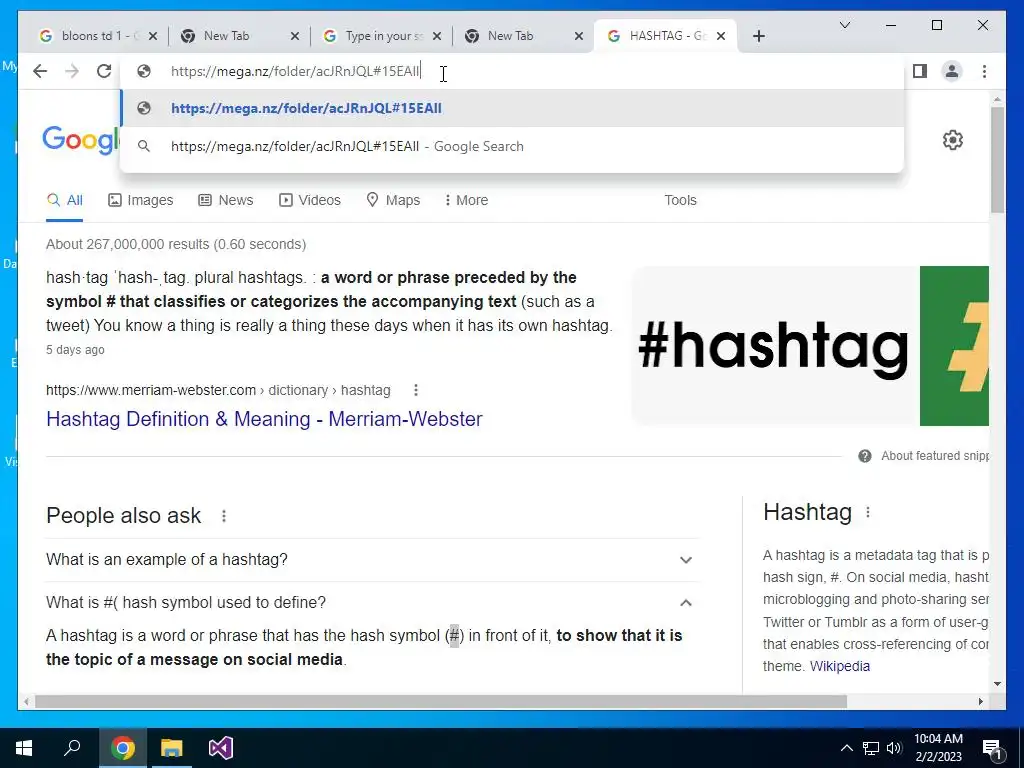Open Chrome's three-dot menu
The image size is (1024, 768).
pyautogui.click(x=984, y=71)
